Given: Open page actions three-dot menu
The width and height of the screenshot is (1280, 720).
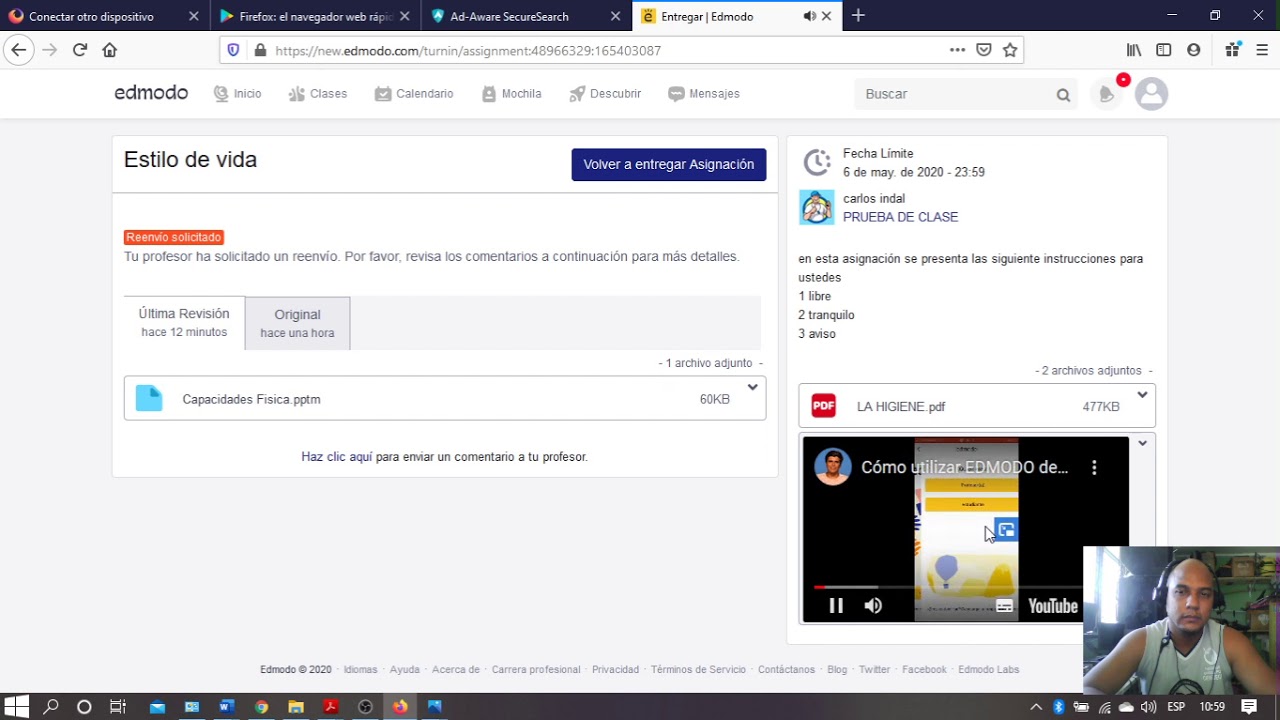Looking at the screenshot, I should coord(957,50).
